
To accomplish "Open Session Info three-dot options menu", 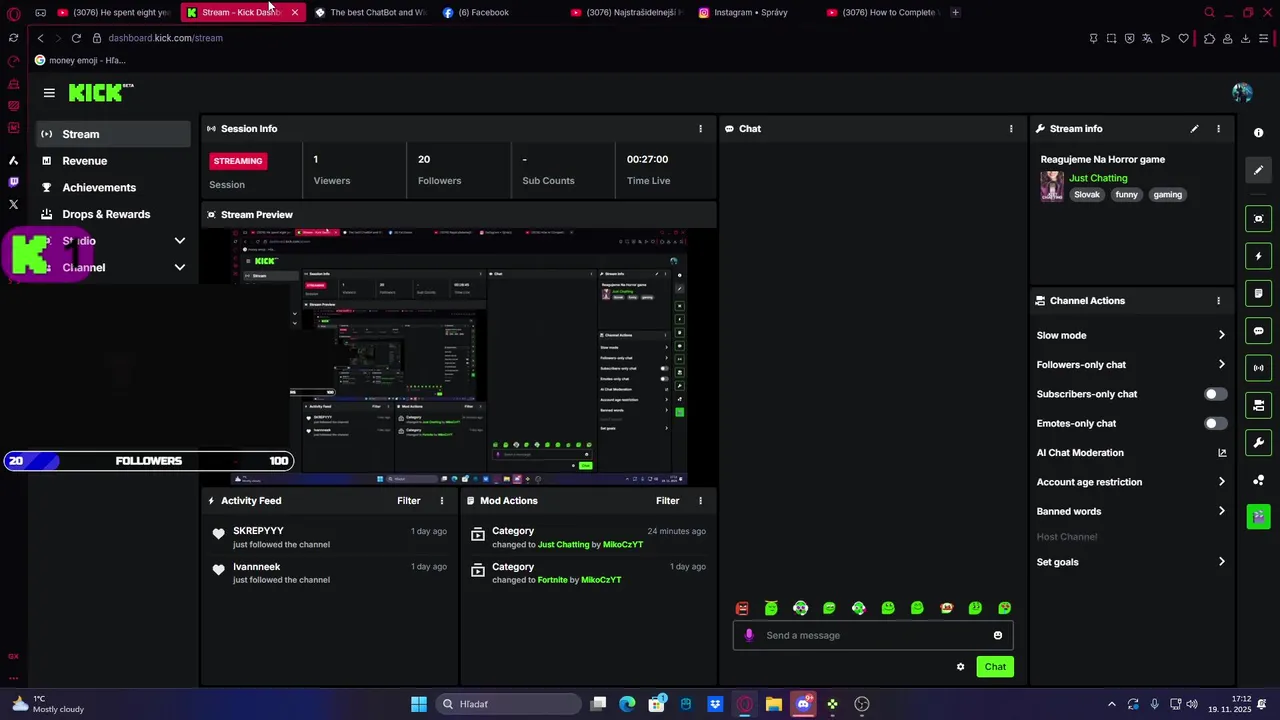I will click(700, 129).
